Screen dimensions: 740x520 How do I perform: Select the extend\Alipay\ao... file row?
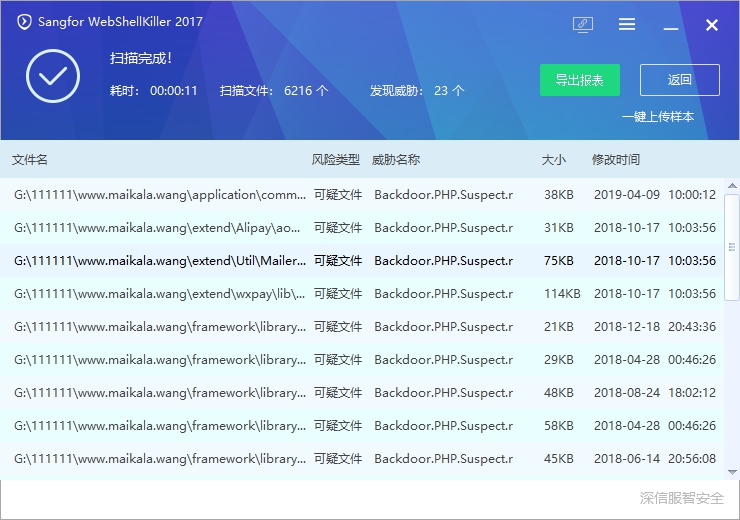pyautogui.click(x=362, y=227)
